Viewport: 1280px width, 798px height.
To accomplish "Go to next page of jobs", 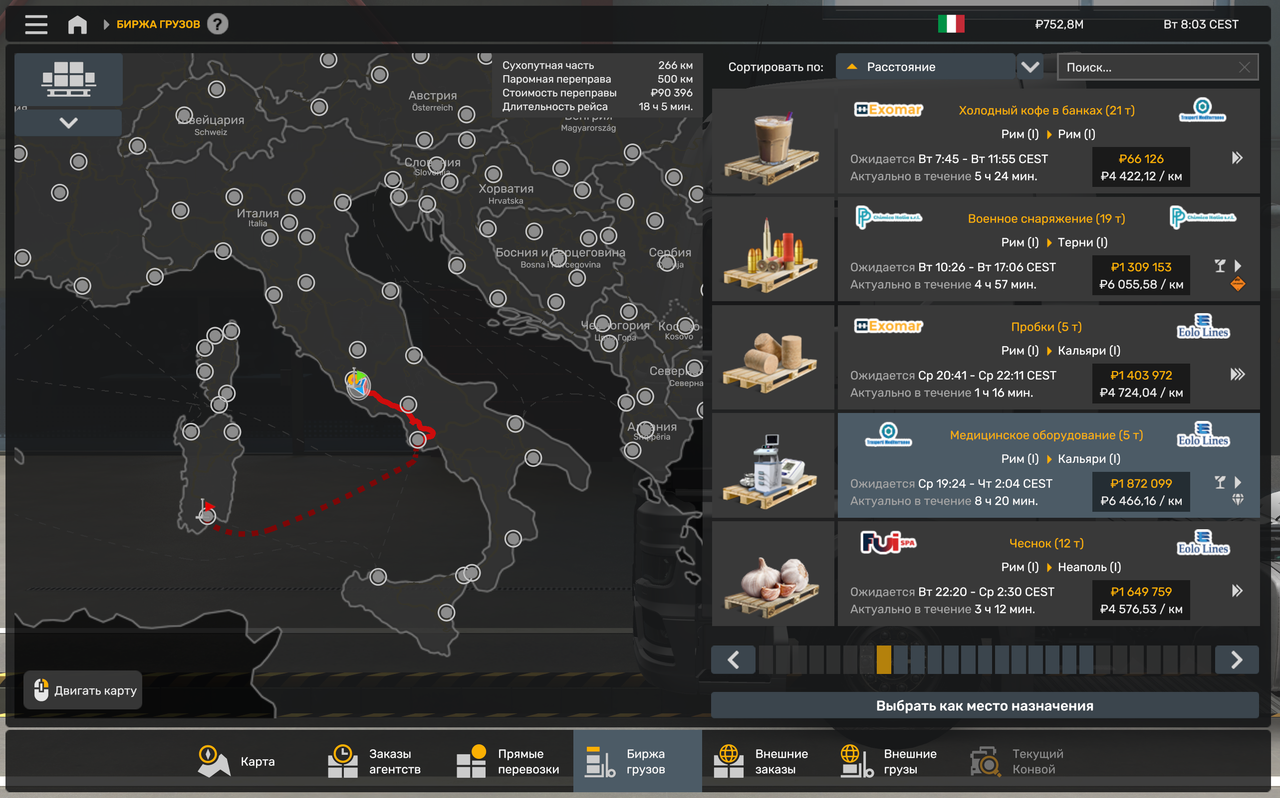I will pos(1237,660).
